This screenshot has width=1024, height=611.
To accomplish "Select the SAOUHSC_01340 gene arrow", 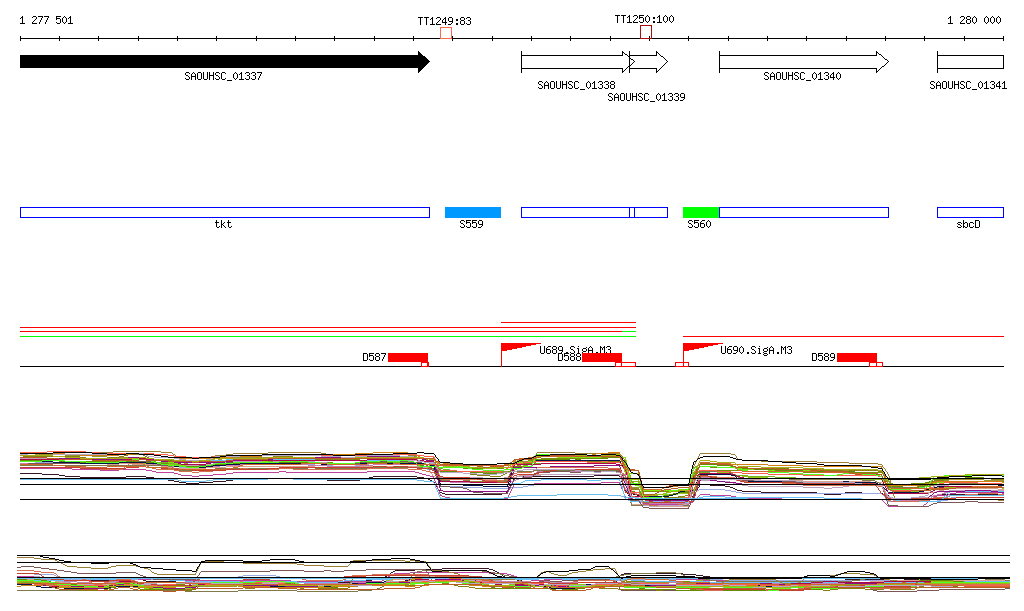I will (x=802, y=62).
